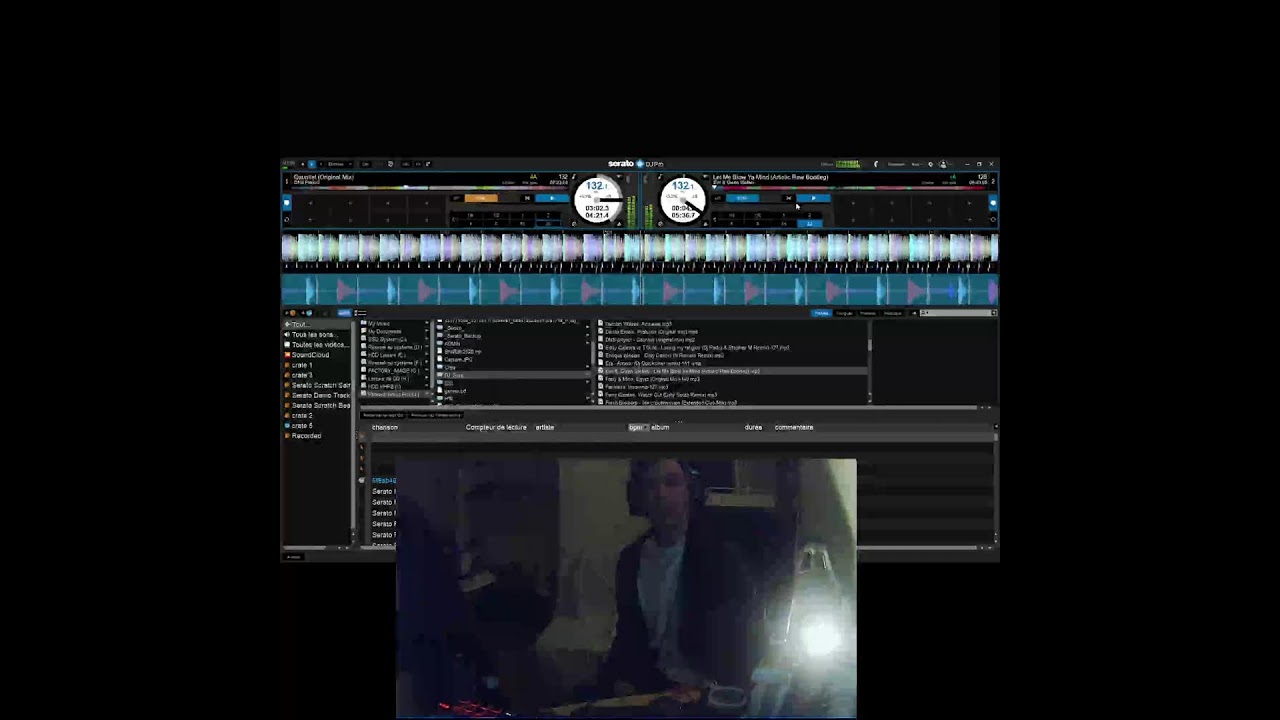Eject track from right deck

click(x=705, y=223)
